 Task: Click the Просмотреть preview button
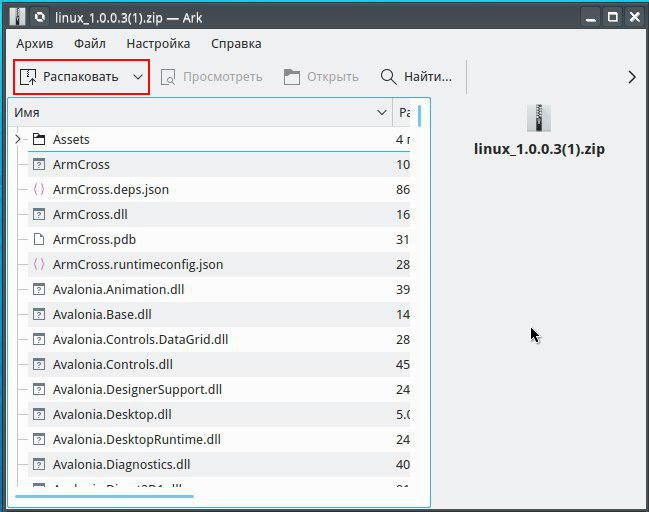tap(212, 77)
